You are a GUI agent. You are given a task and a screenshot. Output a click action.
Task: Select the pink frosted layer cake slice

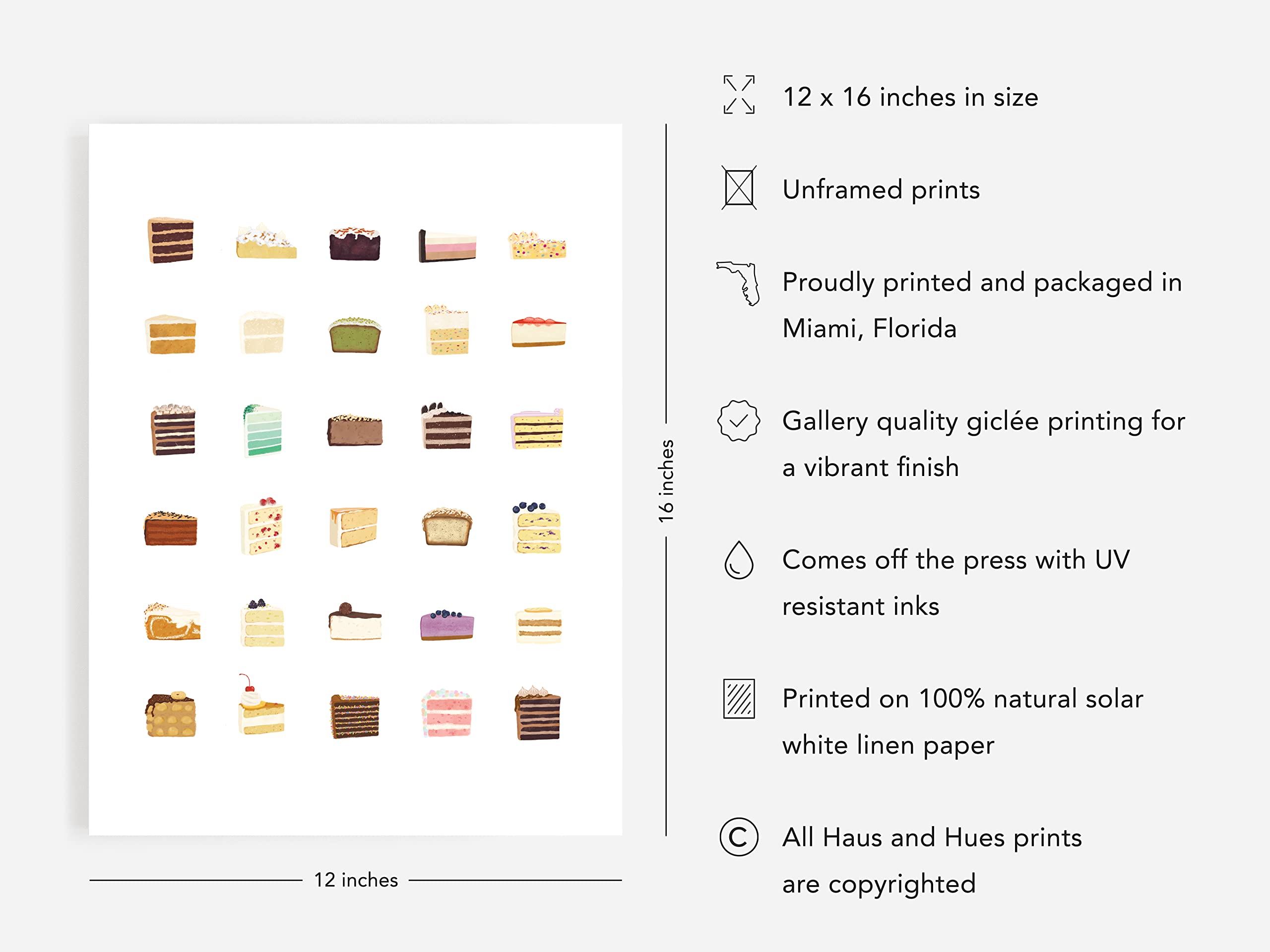tap(446, 714)
